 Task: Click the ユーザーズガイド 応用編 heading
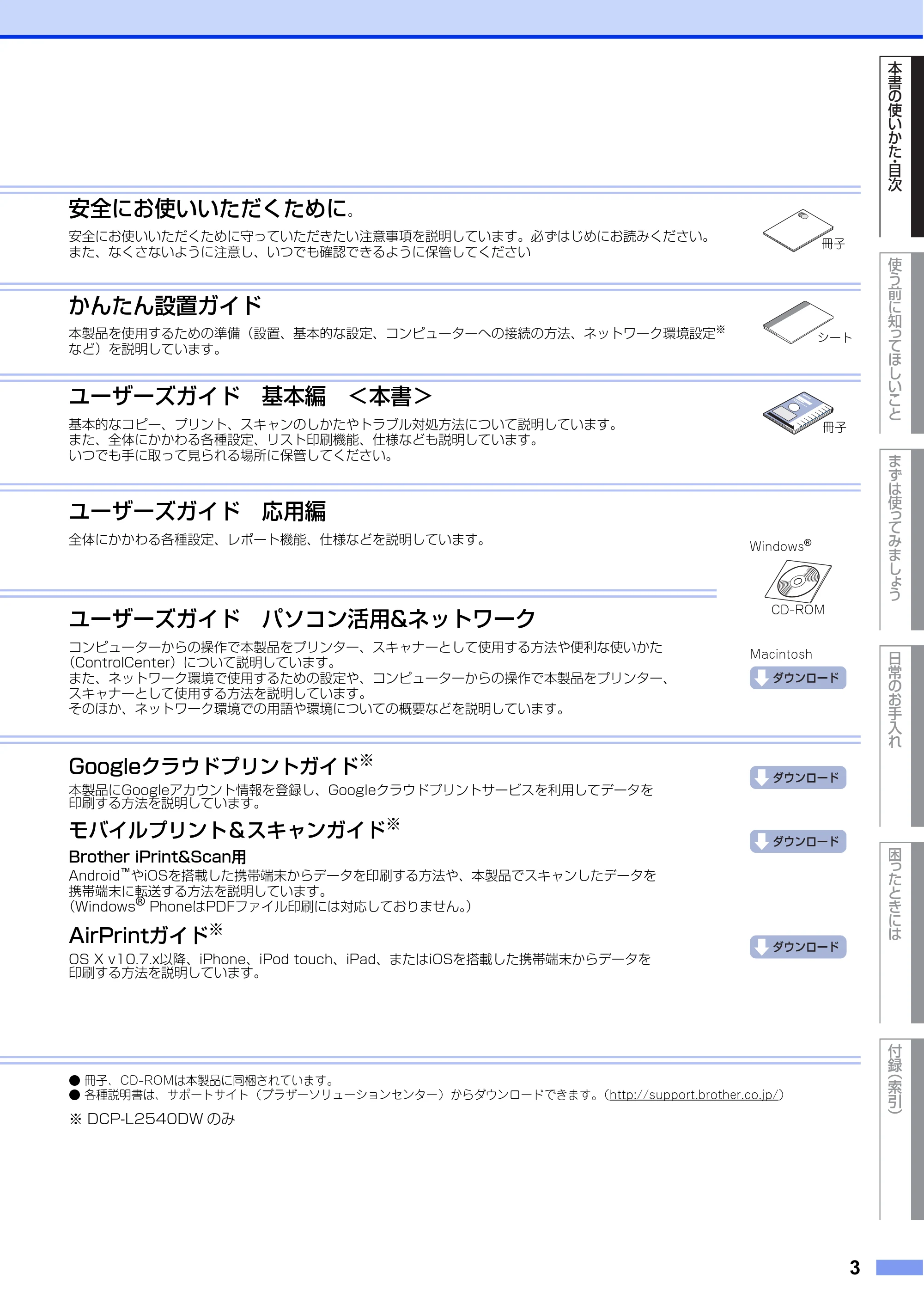pyautogui.click(x=197, y=511)
